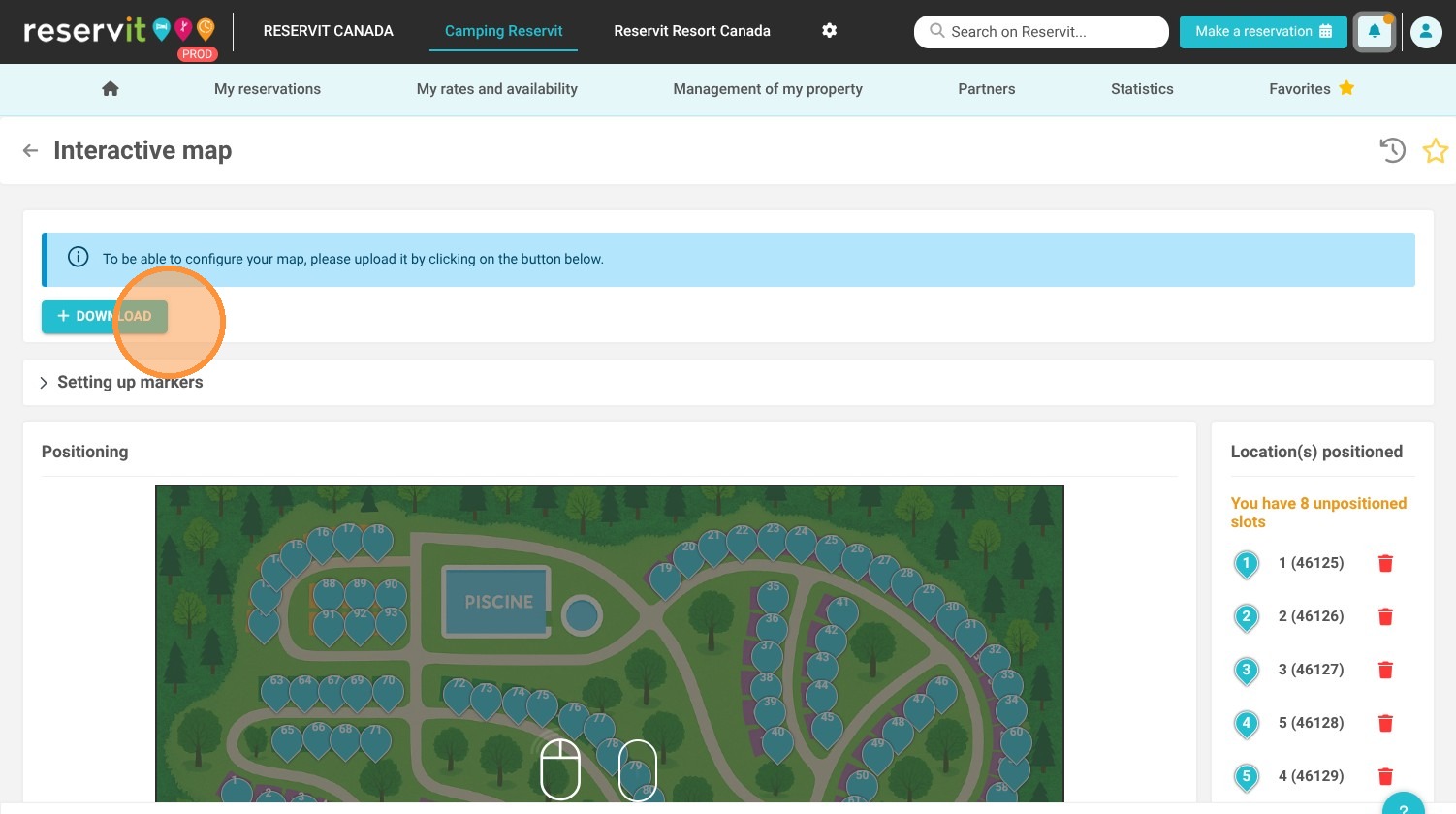Click marker pin 2 in location list

point(1247,617)
